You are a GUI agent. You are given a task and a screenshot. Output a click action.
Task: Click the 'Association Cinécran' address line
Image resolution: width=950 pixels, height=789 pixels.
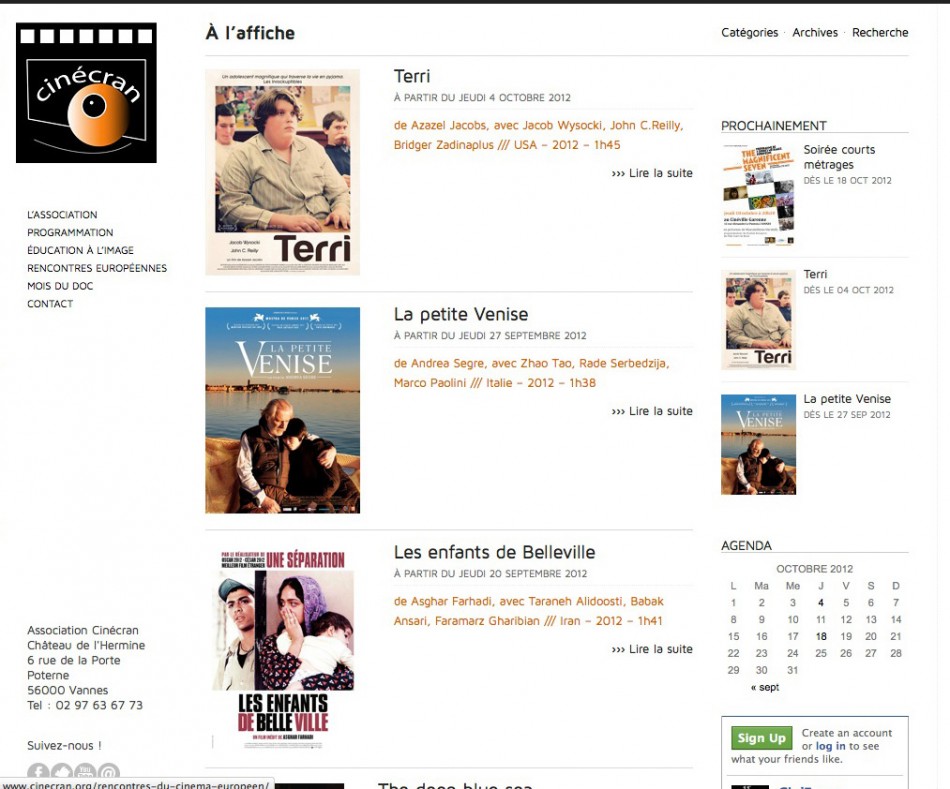click(x=82, y=630)
